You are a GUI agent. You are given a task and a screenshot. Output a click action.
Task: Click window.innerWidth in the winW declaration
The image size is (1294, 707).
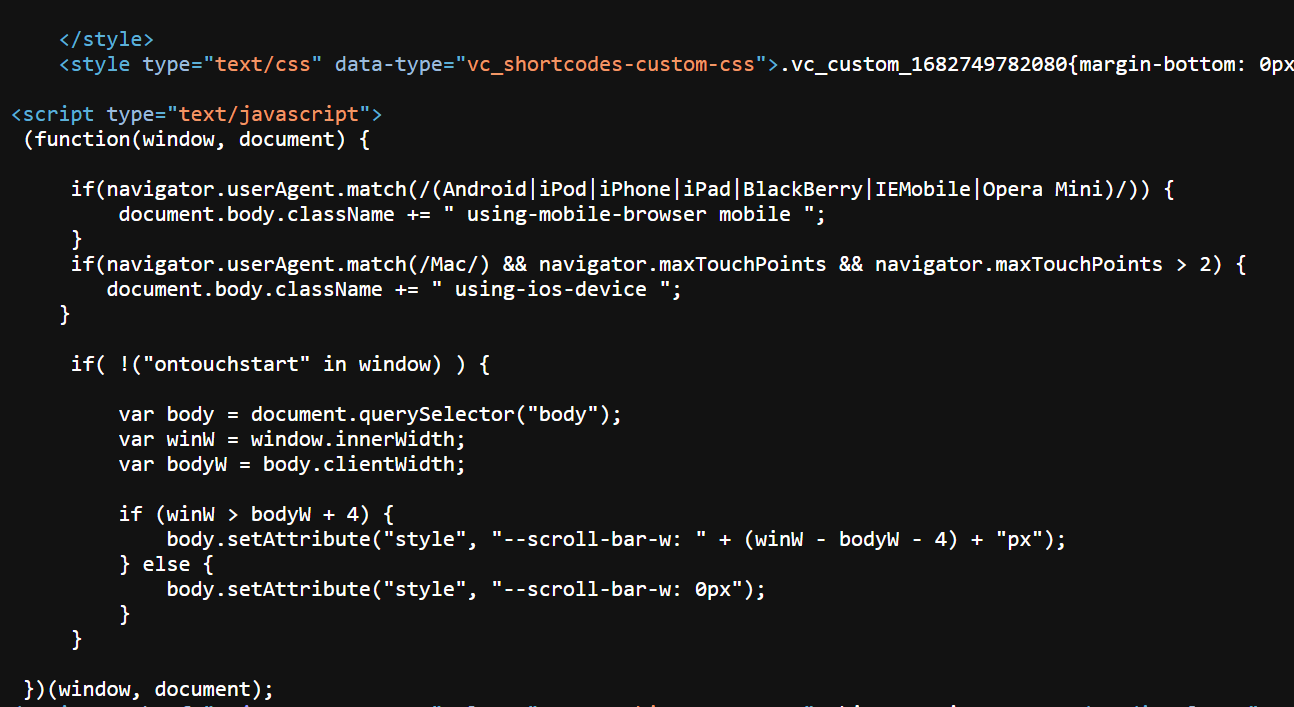click(x=358, y=440)
